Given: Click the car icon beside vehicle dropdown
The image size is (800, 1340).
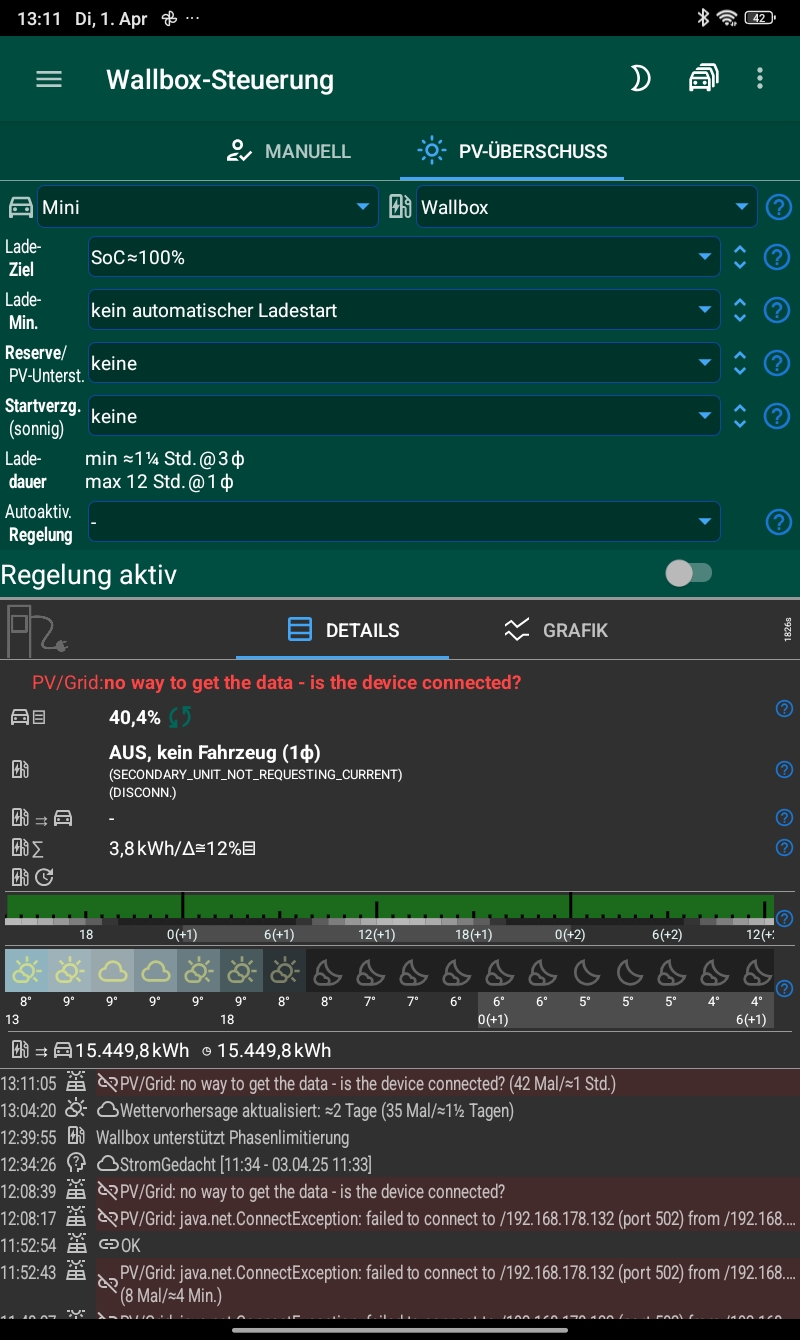Looking at the screenshot, I should point(20,207).
